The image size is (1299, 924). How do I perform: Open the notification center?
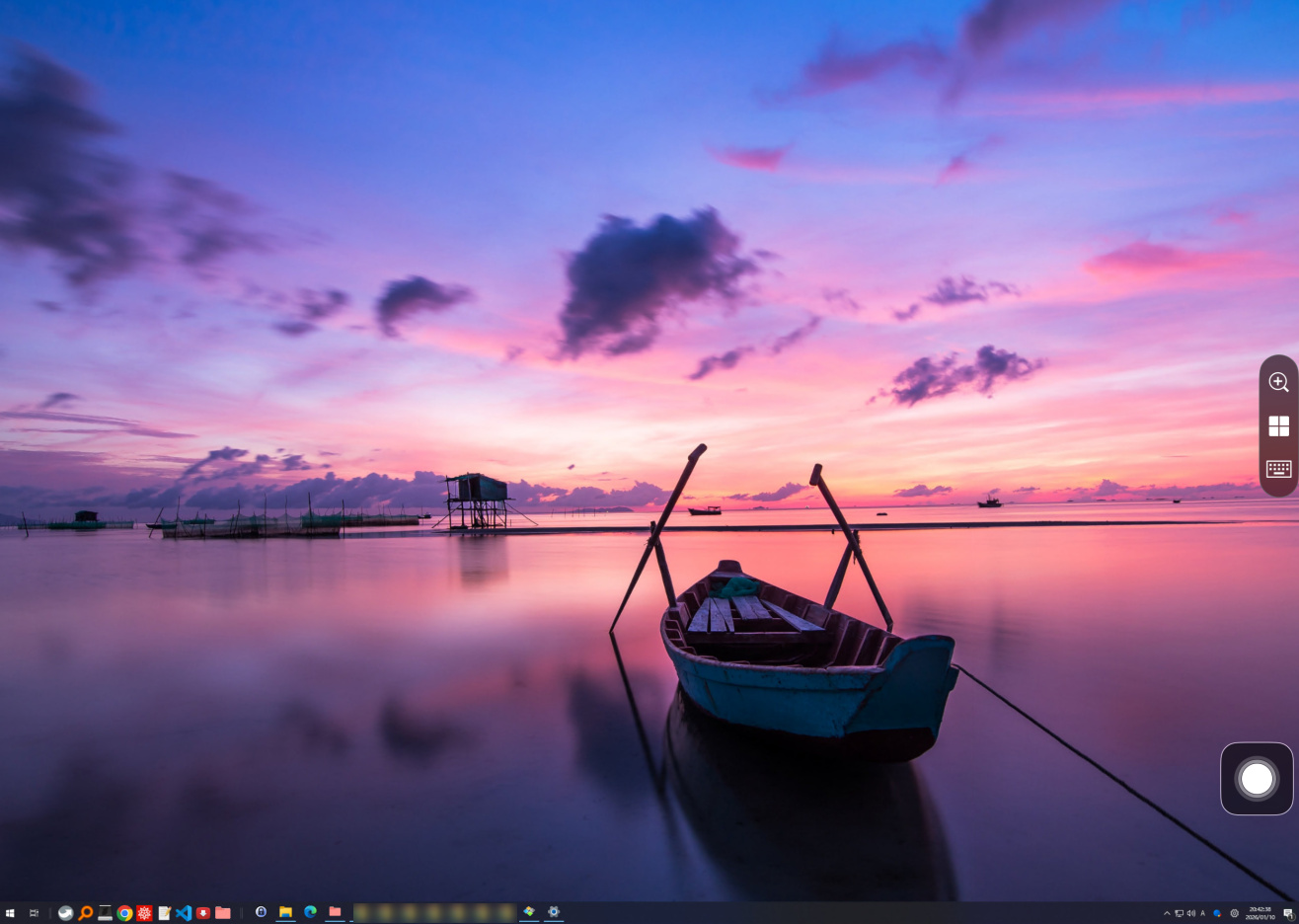[1288, 913]
